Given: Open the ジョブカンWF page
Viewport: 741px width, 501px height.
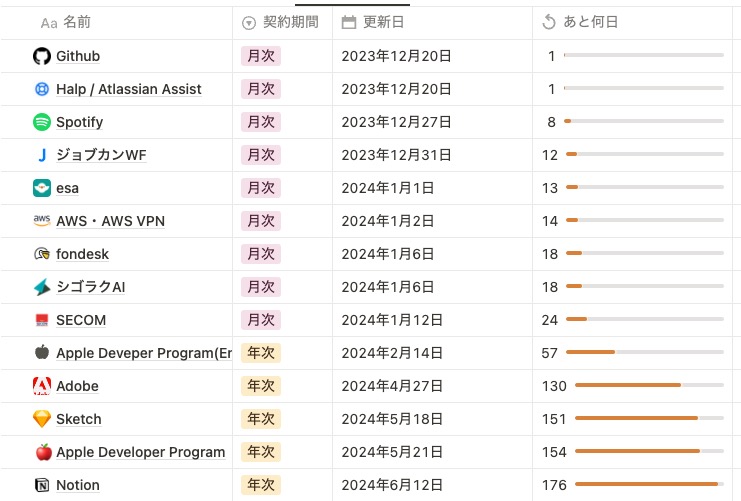Looking at the screenshot, I should tap(101, 155).
